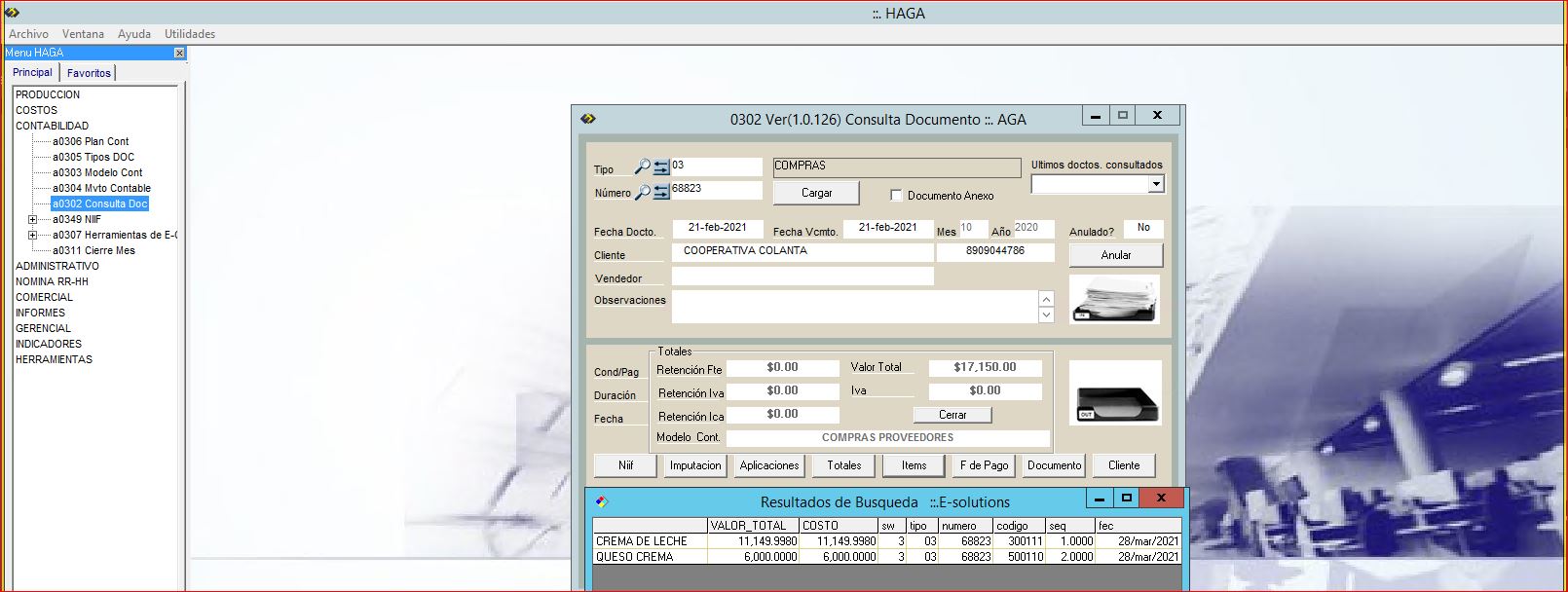Image resolution: width=1568 pixels, height=592 pixels.
Task: Click the Cargar button
Action: [816, 193]
